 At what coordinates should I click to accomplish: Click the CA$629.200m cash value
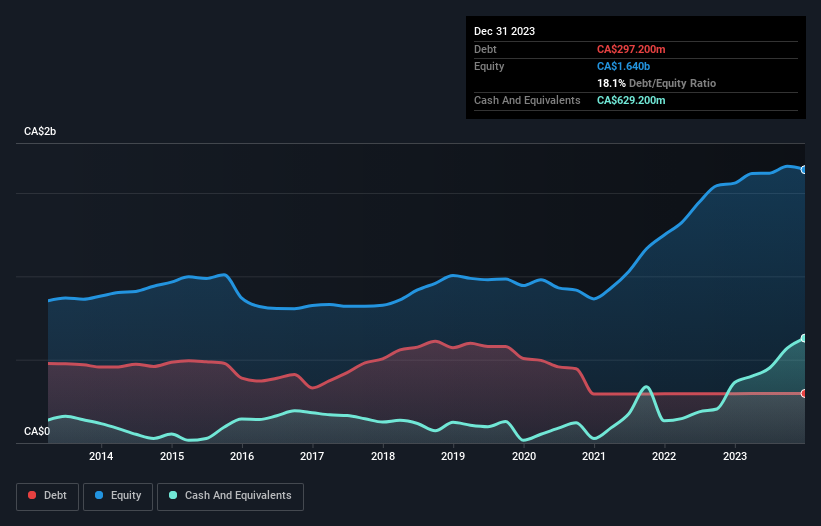[x=631, y=100]
